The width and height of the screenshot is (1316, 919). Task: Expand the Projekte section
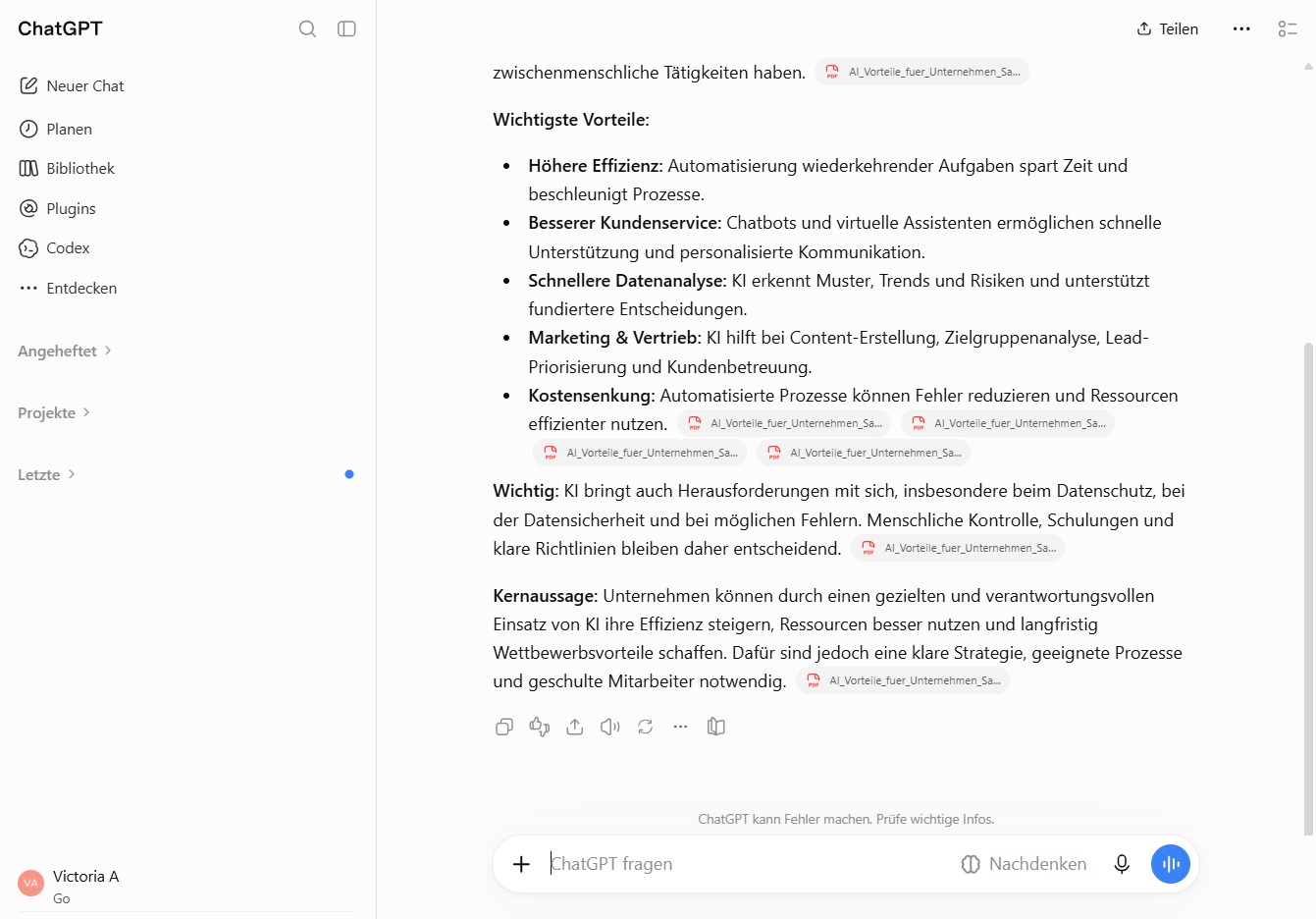point(54,413)
